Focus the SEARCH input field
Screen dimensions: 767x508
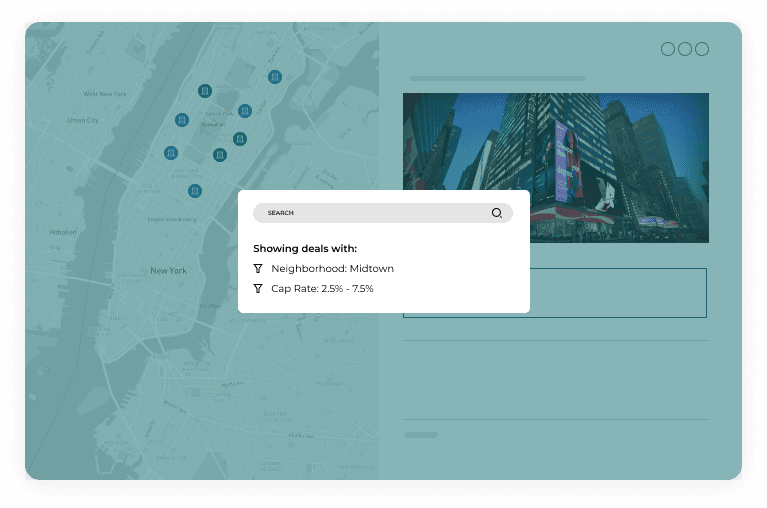[x=370, y=213]
